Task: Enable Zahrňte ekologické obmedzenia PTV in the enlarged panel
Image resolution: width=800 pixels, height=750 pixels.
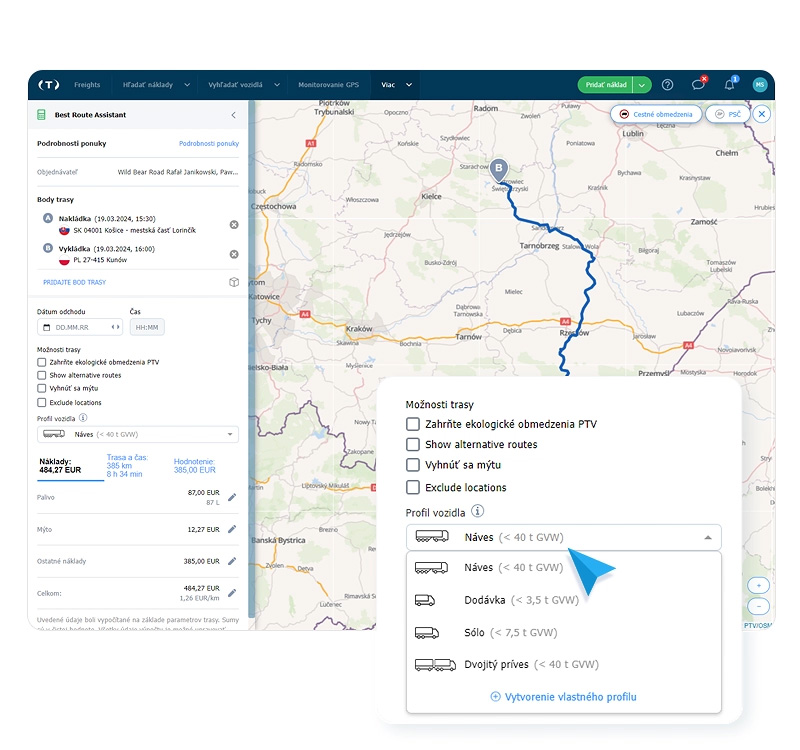Action: pyautogui.click(x=413, y=424)
